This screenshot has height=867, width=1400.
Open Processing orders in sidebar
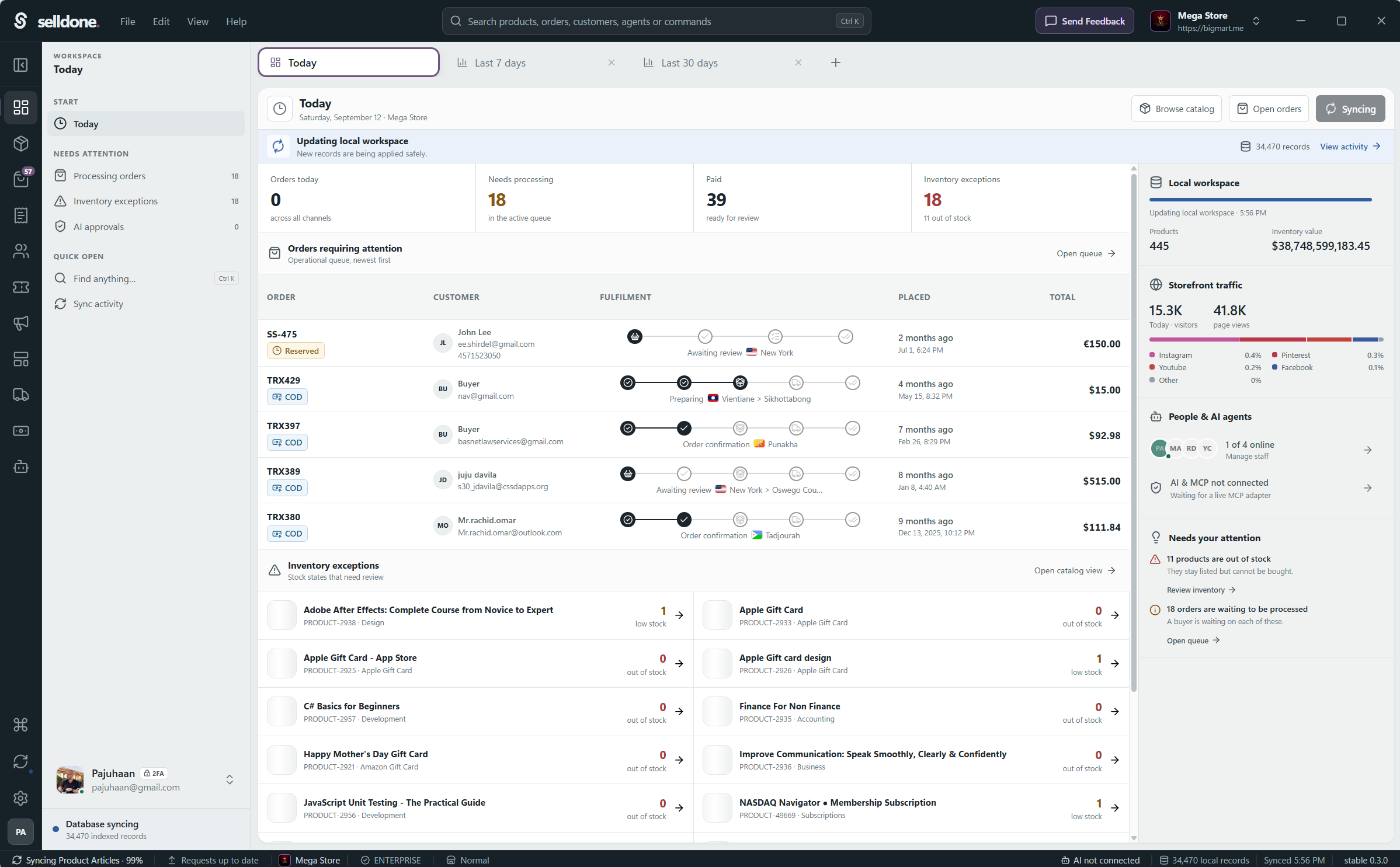146,176
